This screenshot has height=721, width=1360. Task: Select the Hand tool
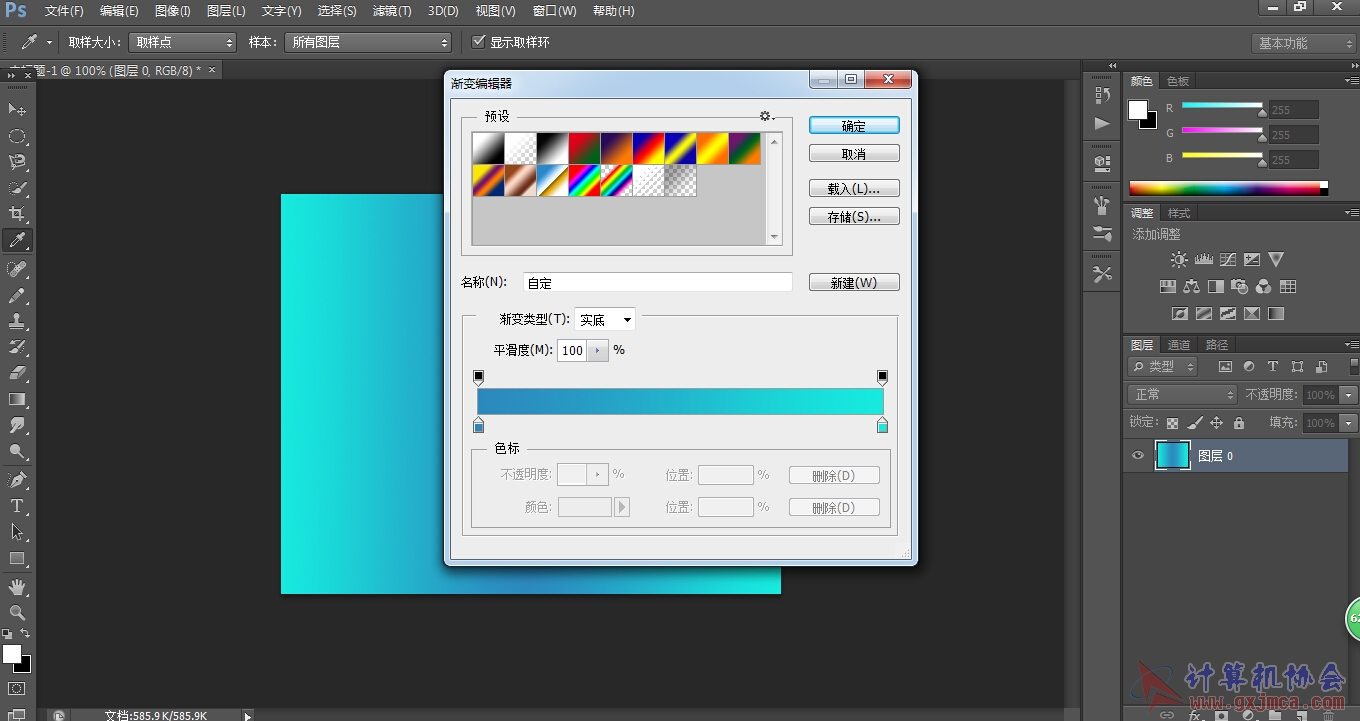pyautogui.click(x=17, y=587)
